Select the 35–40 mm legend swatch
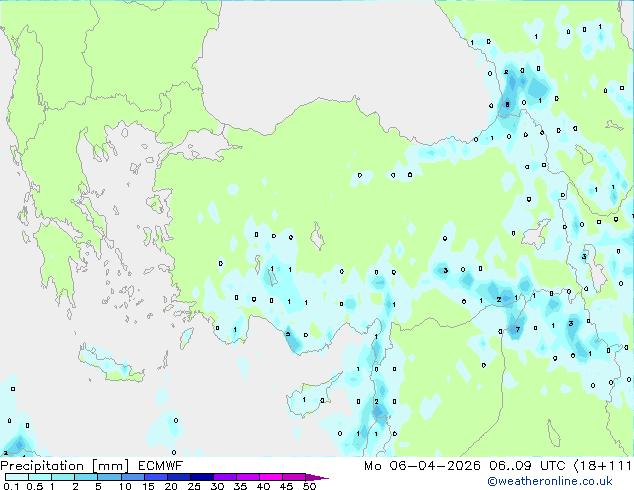634x490 pixels. (248, 477)
